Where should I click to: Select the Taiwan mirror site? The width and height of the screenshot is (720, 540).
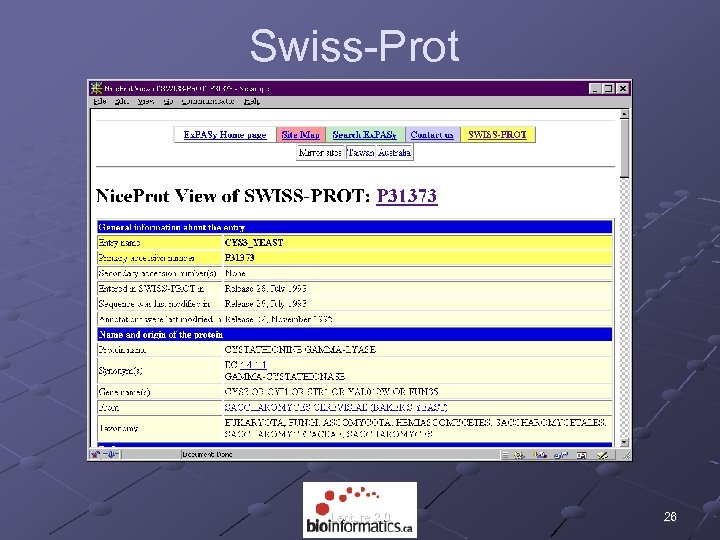pos(360,152)
